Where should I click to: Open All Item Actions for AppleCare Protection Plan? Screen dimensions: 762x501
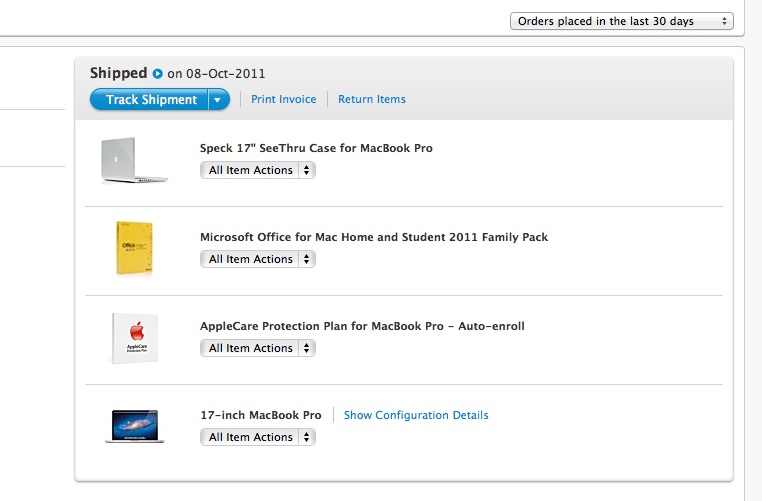(x=258, y=348)
